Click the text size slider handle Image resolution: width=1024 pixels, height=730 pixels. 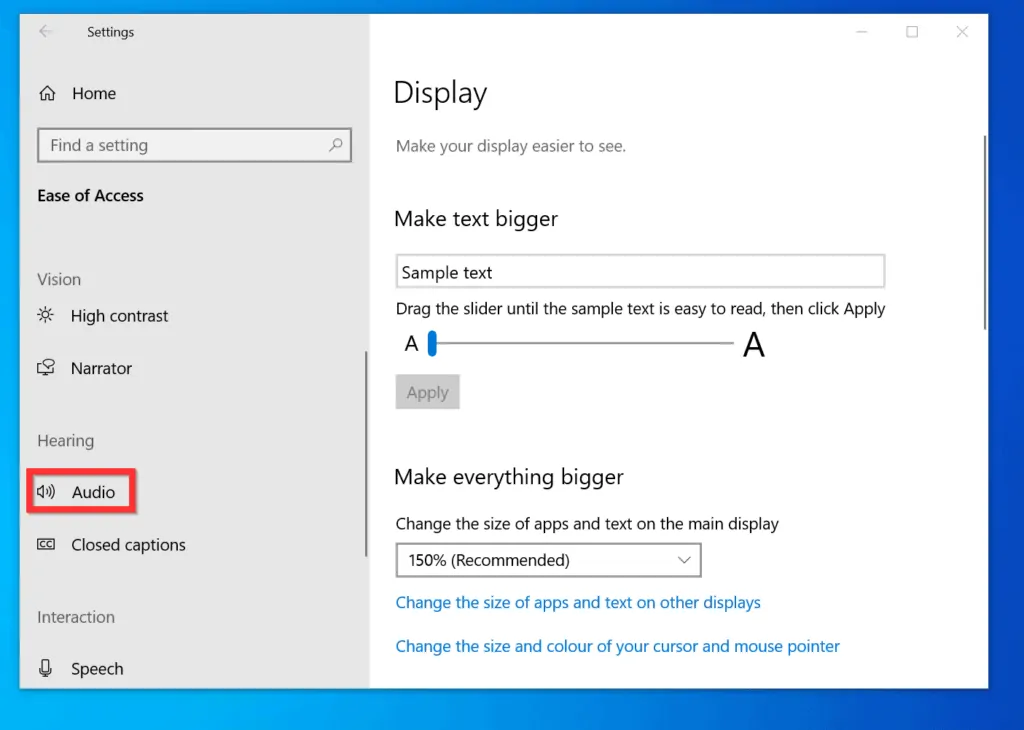(x=433, y=344)
